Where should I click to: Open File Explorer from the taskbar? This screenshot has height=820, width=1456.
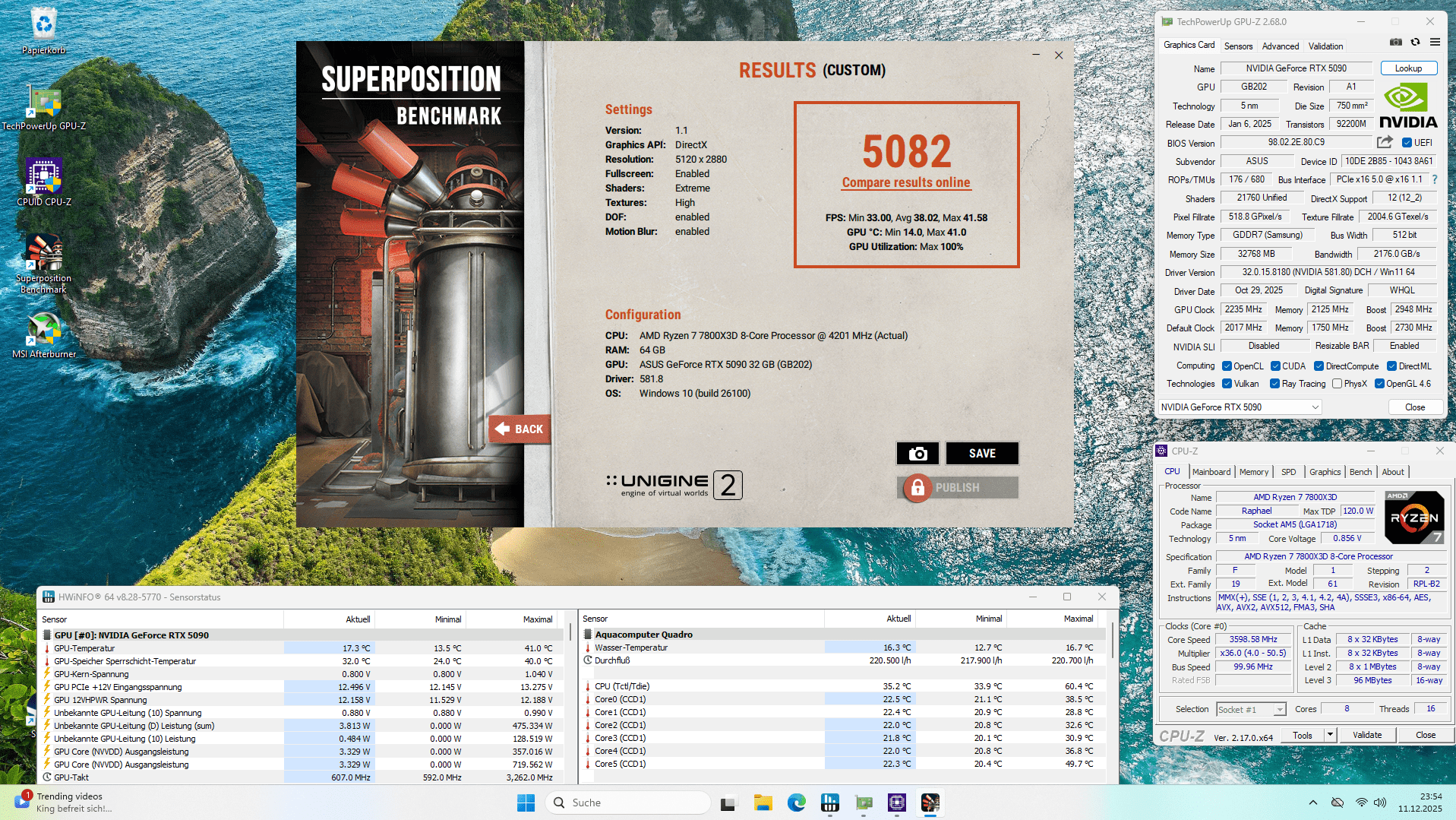(x=763, y=803)
